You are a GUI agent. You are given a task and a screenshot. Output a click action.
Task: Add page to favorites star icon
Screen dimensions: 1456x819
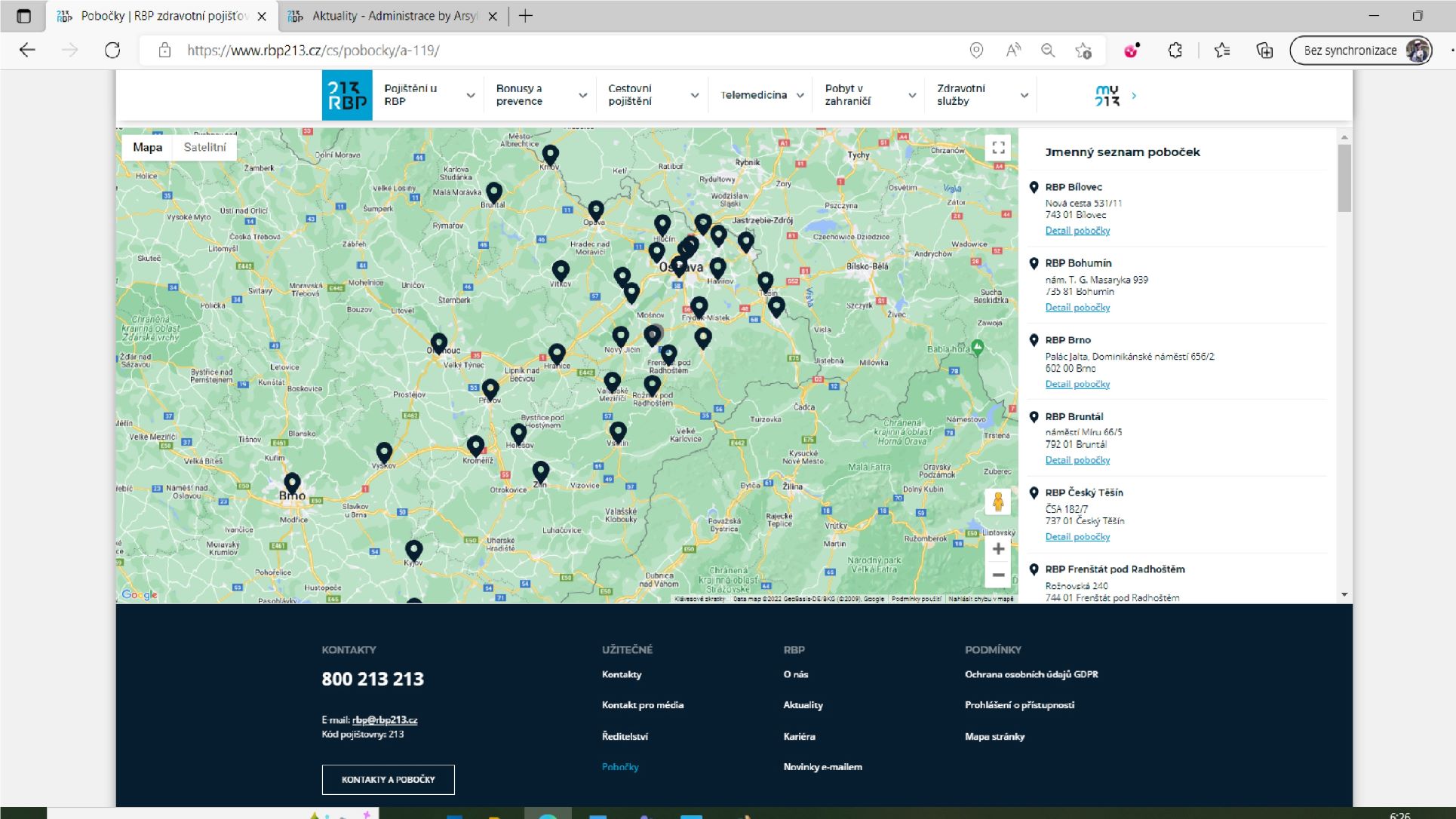click(x=1083, y=51)
